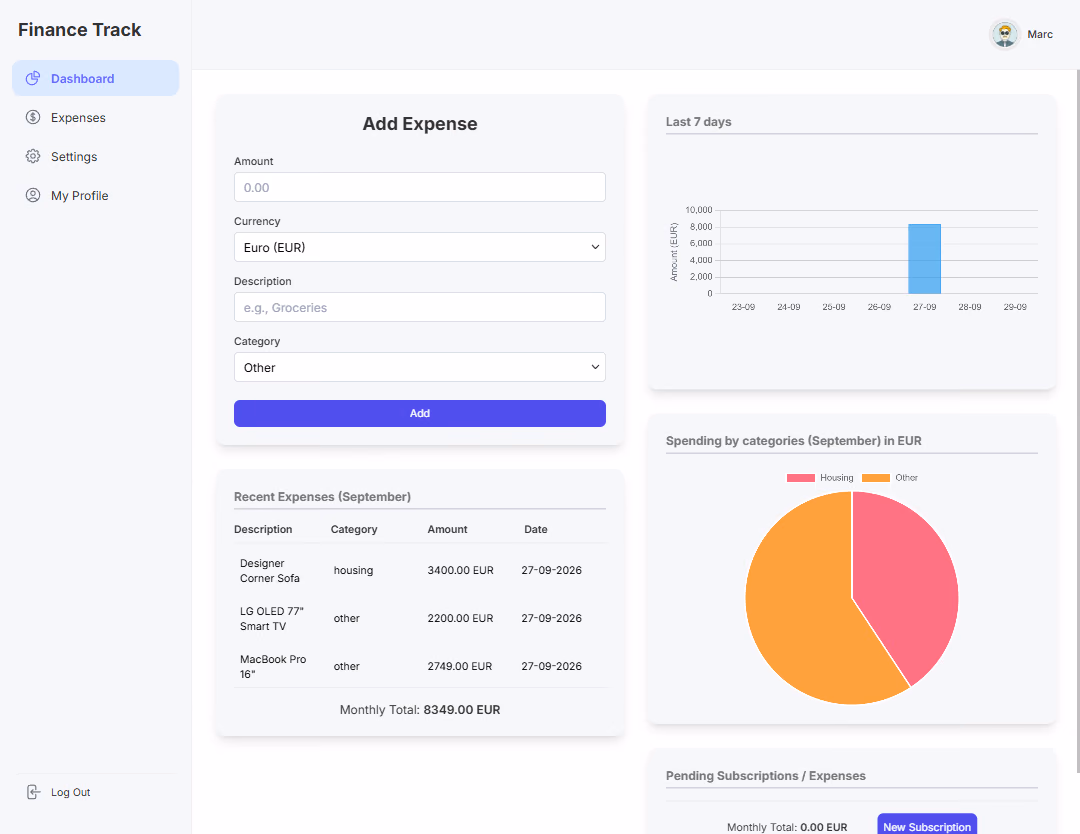
Task: Click the Pending Subscriptions / Expenses heading
Action: click(x=765, y=776)
